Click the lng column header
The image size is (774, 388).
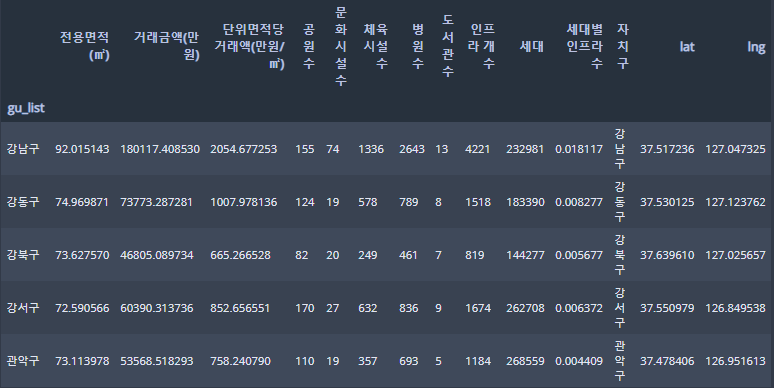(x=756, y=46)
